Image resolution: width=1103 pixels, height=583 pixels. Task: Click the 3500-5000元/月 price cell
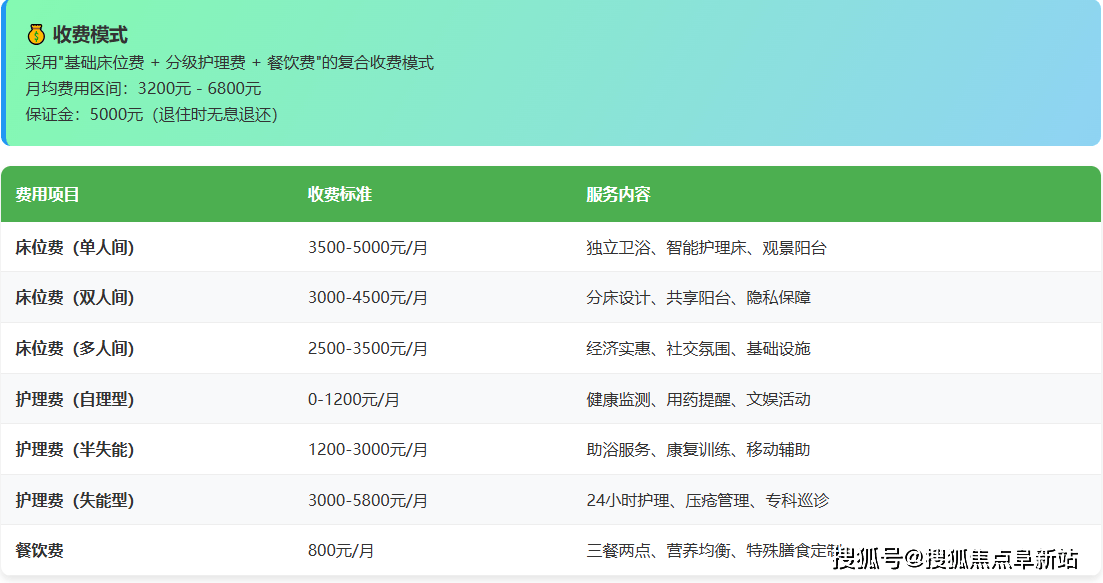click(365, 247)
